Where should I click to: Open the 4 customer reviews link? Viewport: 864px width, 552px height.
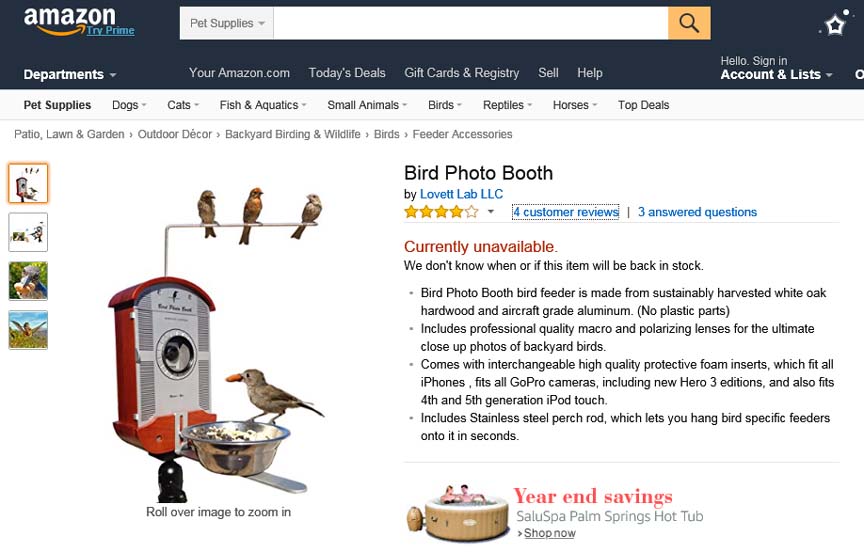tap(565, 212)
